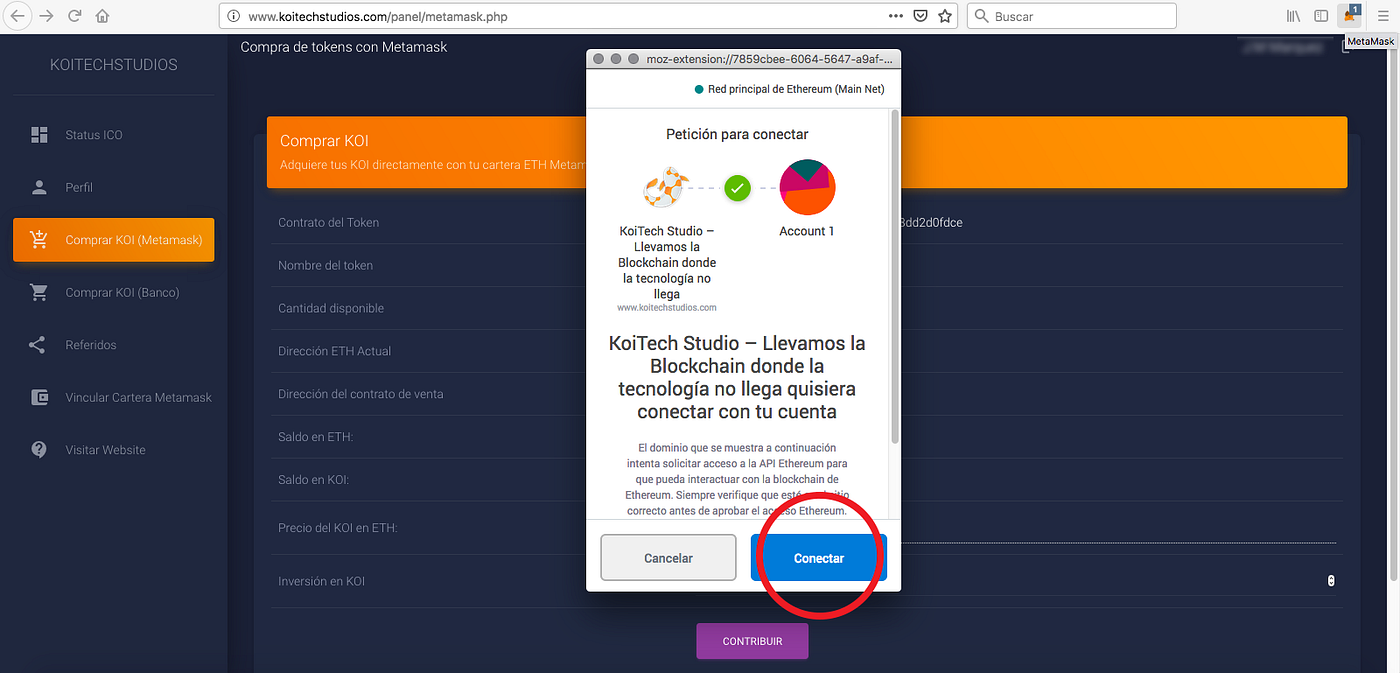Click the 'Contrato del Token' row label
The width and height of the screenshot is (1400, 673).
pos(329,222)
